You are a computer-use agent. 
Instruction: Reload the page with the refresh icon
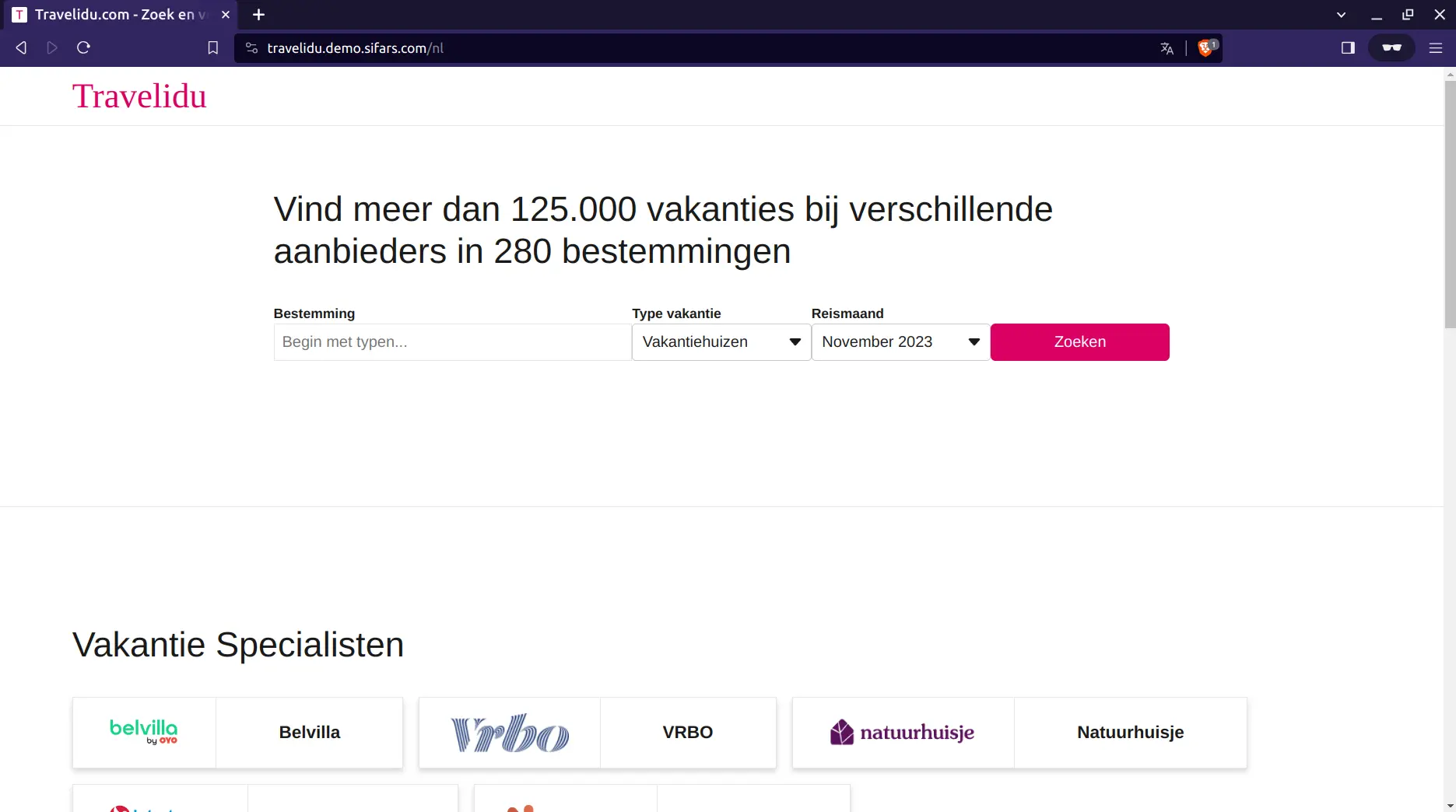(x=83, y=47)
